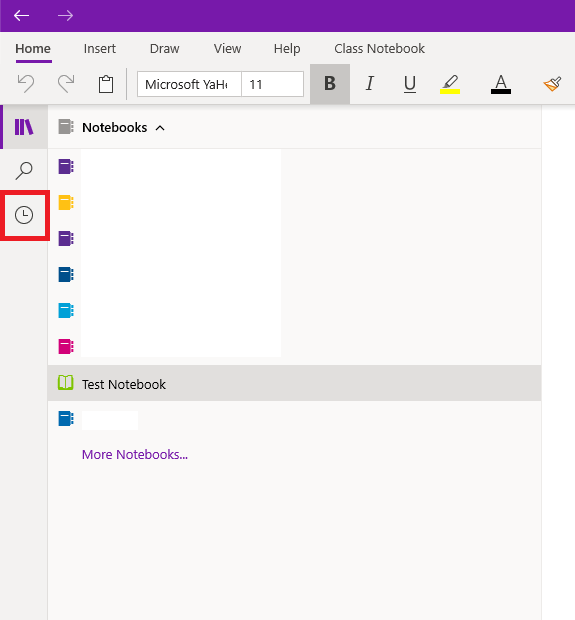Open the Class Notebook tab
Viewport: 575px width, 620px height.
(380, 49)
